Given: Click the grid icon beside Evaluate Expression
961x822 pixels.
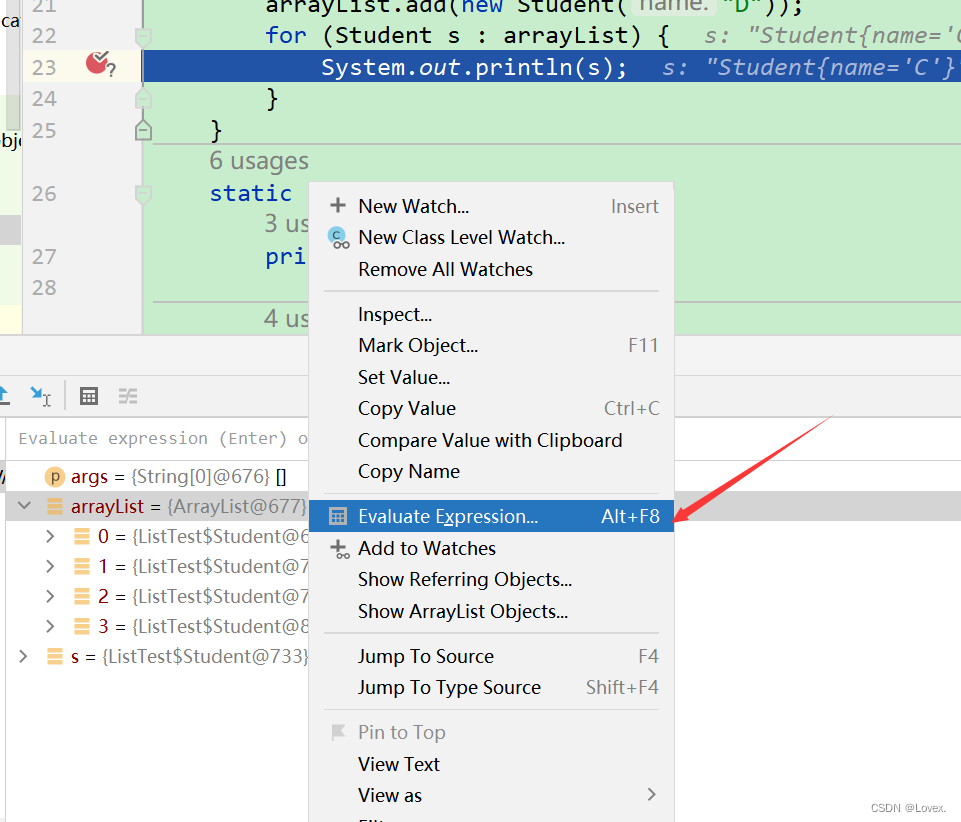Looking at the screenshot, I should (x=338, y=516).
